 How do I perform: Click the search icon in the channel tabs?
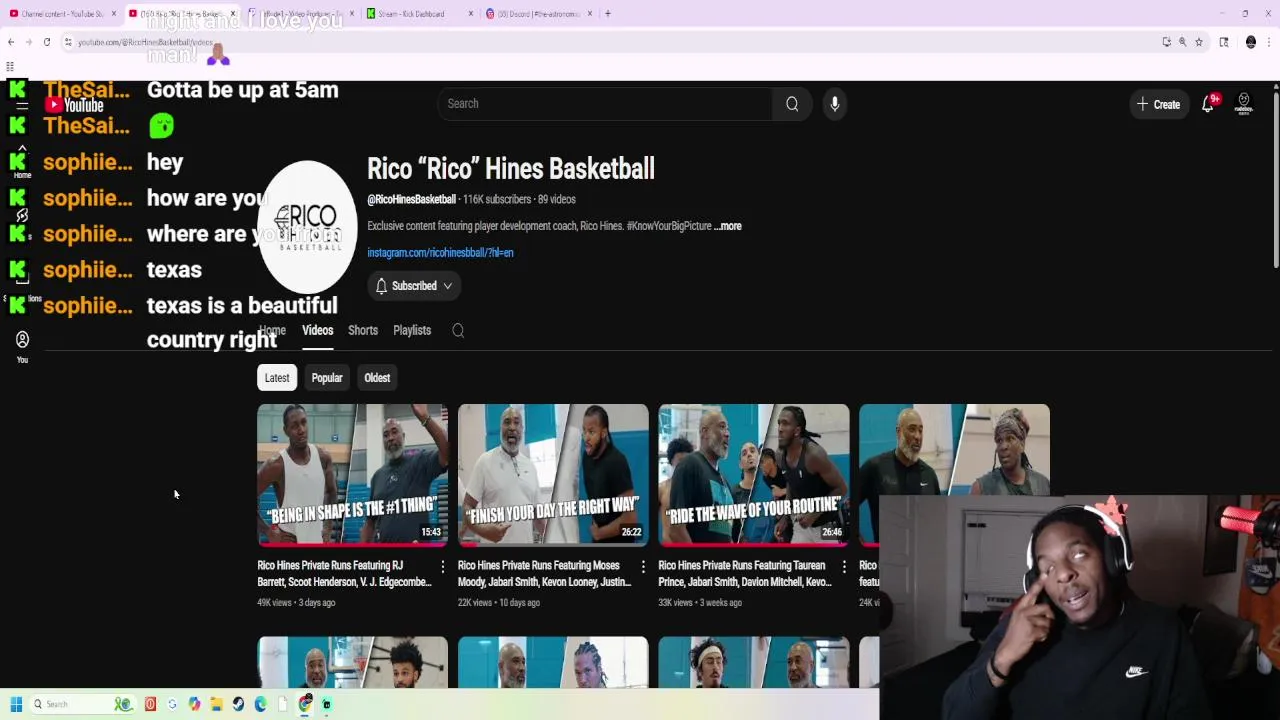[x=458, y=331]
